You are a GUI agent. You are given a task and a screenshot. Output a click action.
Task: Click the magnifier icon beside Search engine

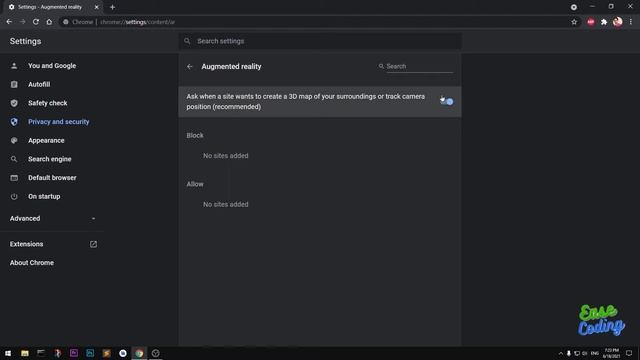coord(14,159)
